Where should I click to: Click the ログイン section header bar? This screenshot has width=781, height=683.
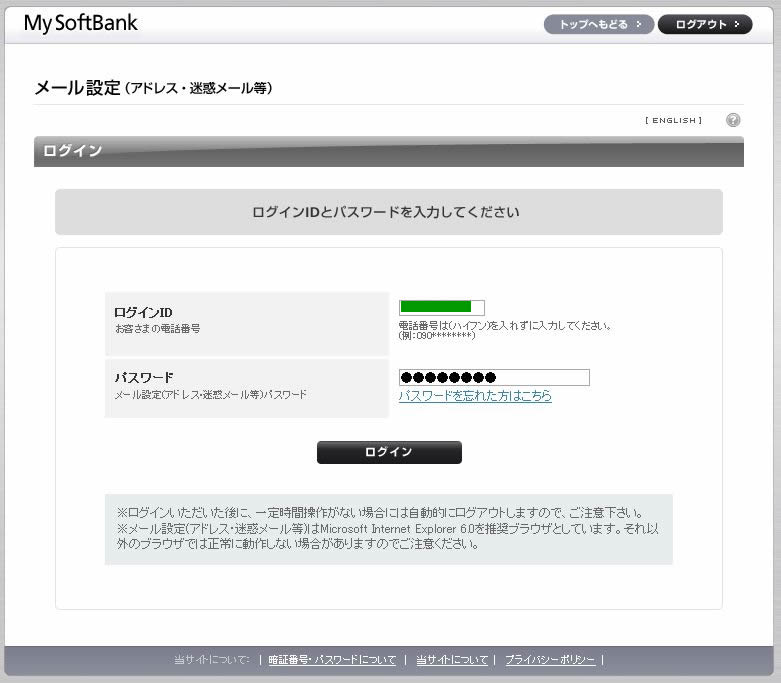click(x=389, y=151)
